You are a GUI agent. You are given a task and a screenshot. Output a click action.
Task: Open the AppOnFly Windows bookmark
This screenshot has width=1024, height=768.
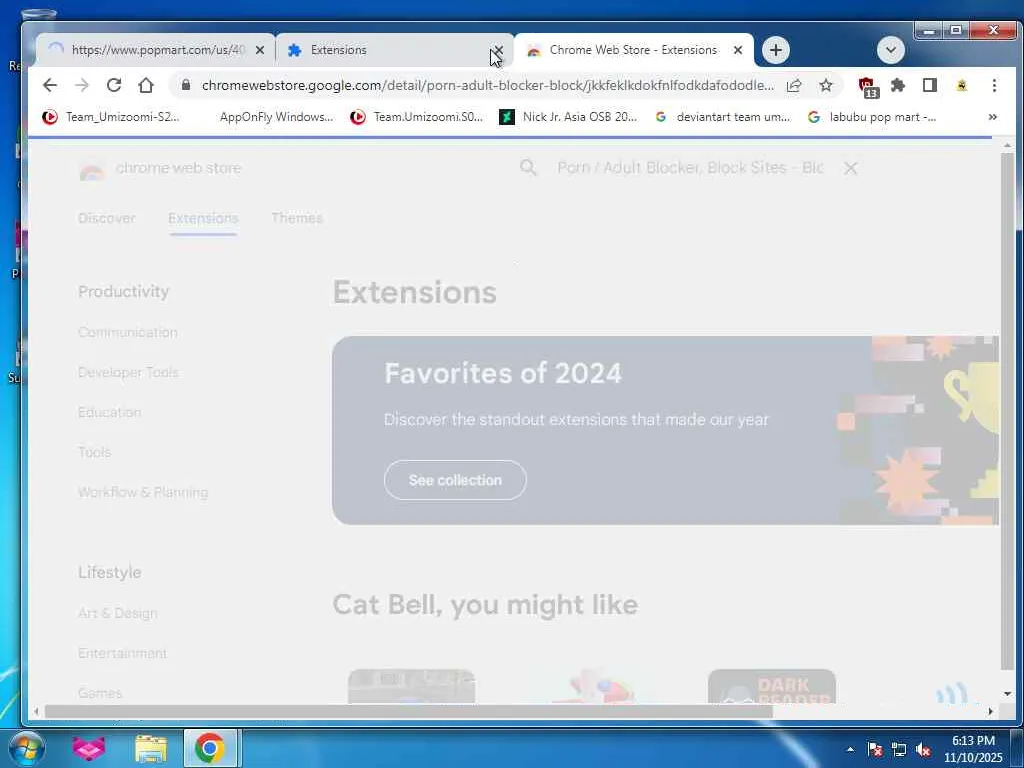point(276,117)
